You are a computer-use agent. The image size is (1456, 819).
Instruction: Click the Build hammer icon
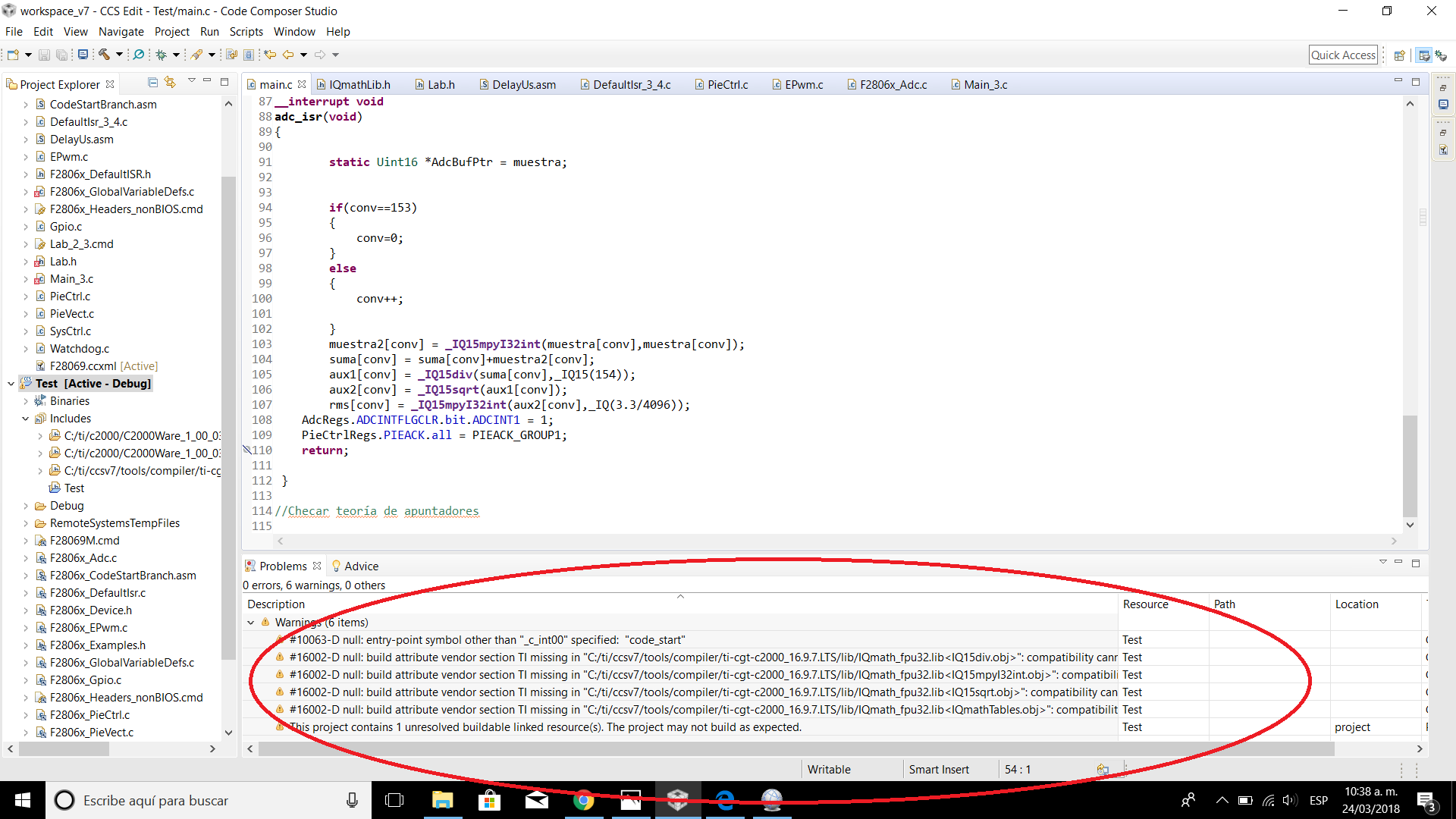105,55
